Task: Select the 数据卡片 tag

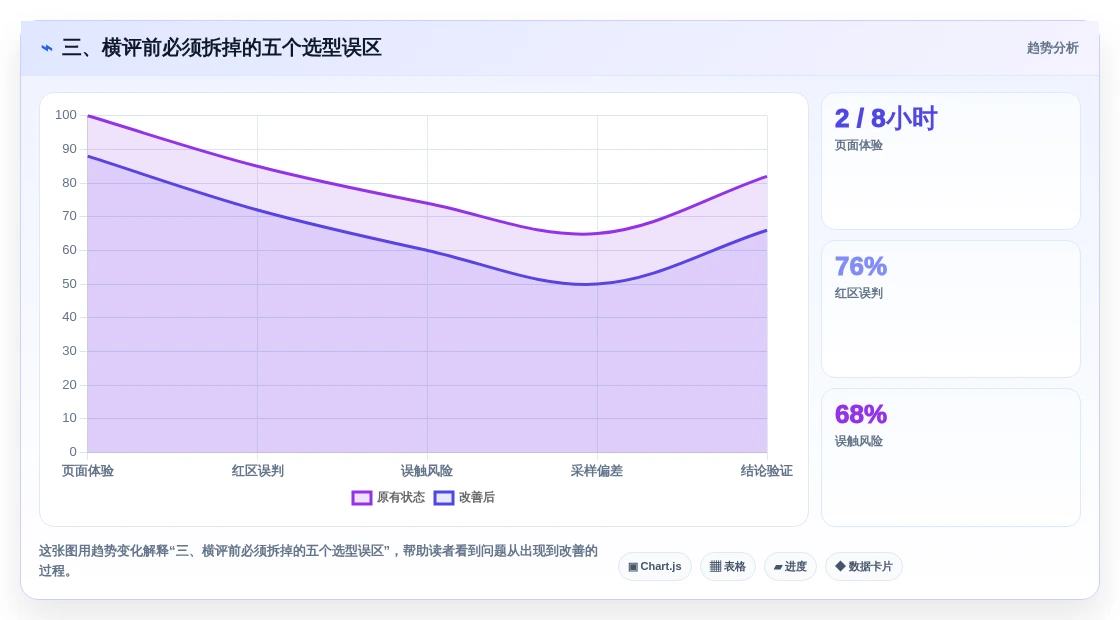Action: 864,566
